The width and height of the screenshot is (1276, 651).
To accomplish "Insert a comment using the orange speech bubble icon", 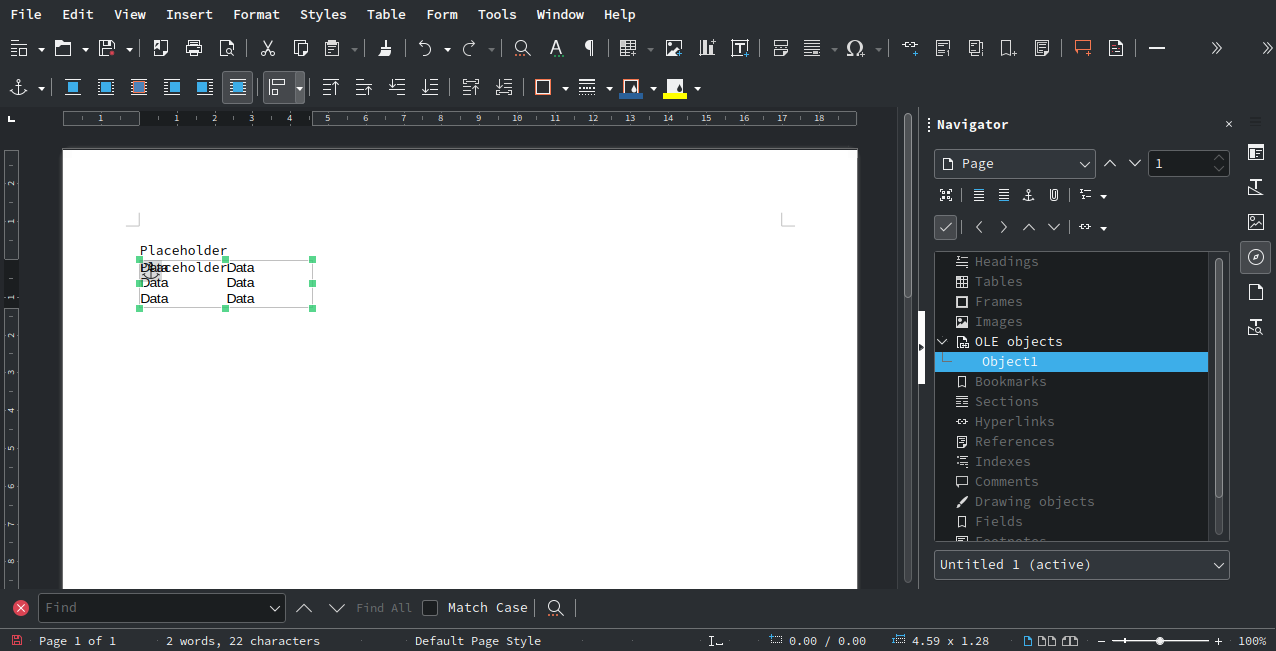I will [x=1083, y=48].
